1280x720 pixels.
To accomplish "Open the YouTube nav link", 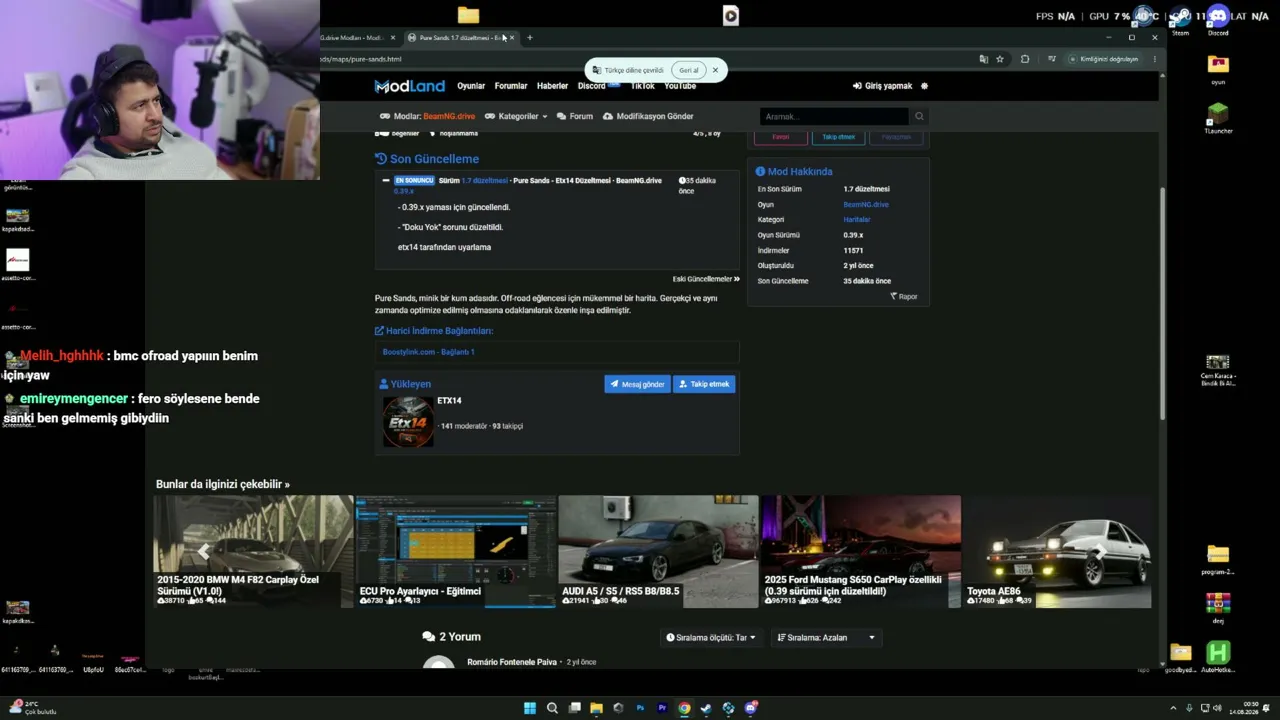I will (680, 86).
